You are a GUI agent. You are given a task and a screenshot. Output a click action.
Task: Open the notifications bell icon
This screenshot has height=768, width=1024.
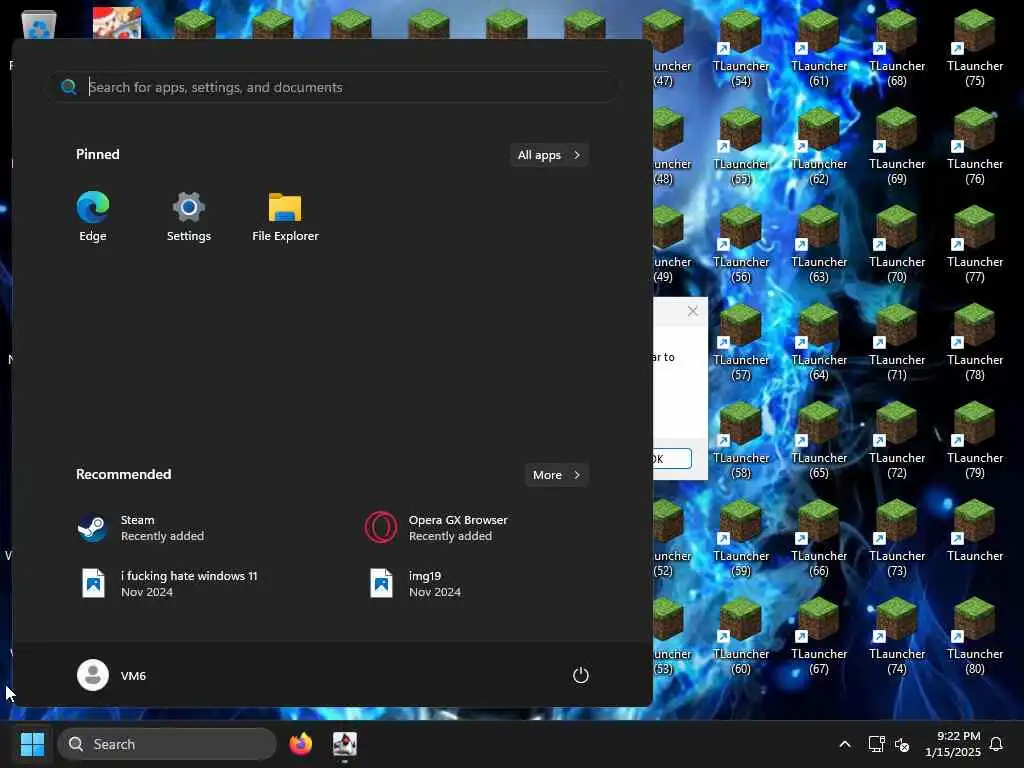[x=996, y=744]
